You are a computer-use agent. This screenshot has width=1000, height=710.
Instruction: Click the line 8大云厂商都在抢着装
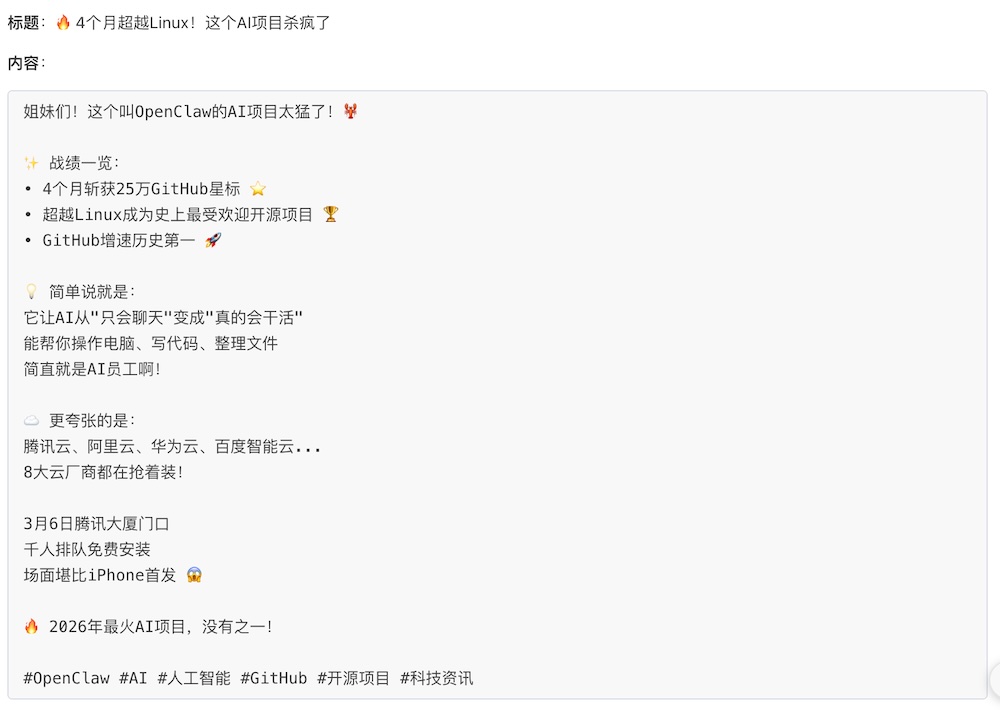tap(103, 472)
